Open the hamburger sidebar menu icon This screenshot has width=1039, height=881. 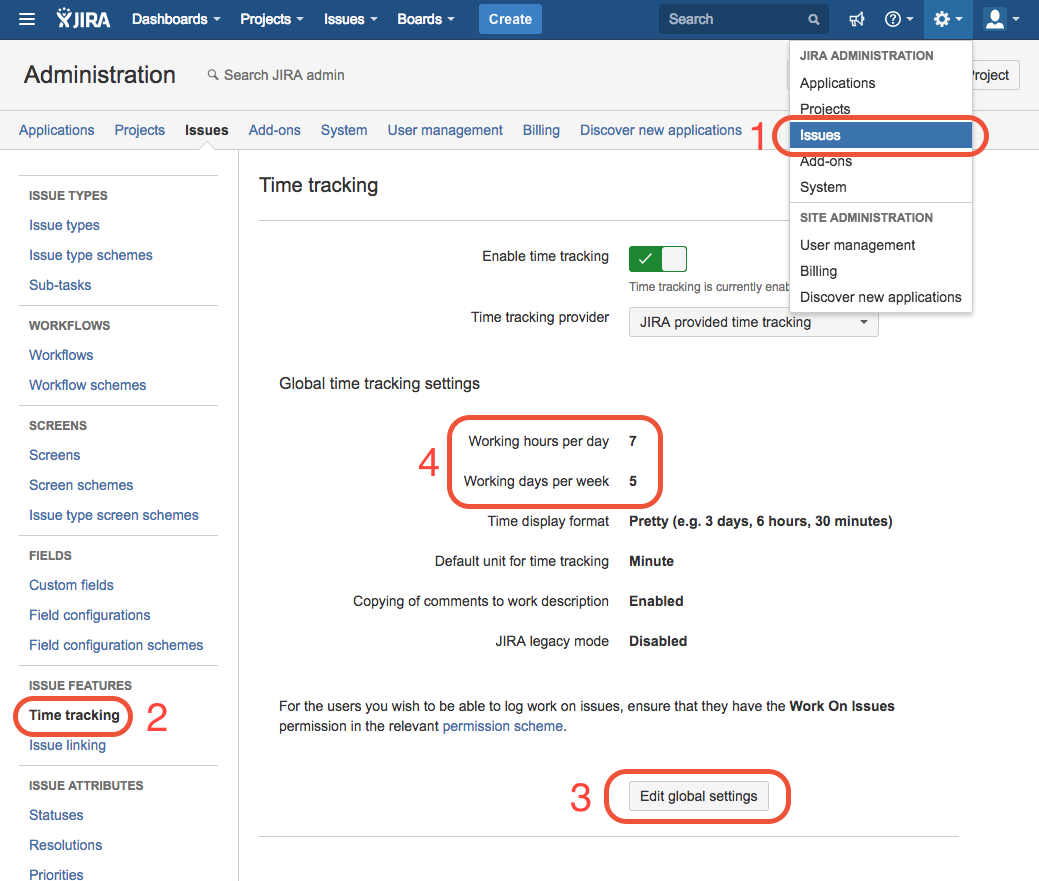pos(27,19)
